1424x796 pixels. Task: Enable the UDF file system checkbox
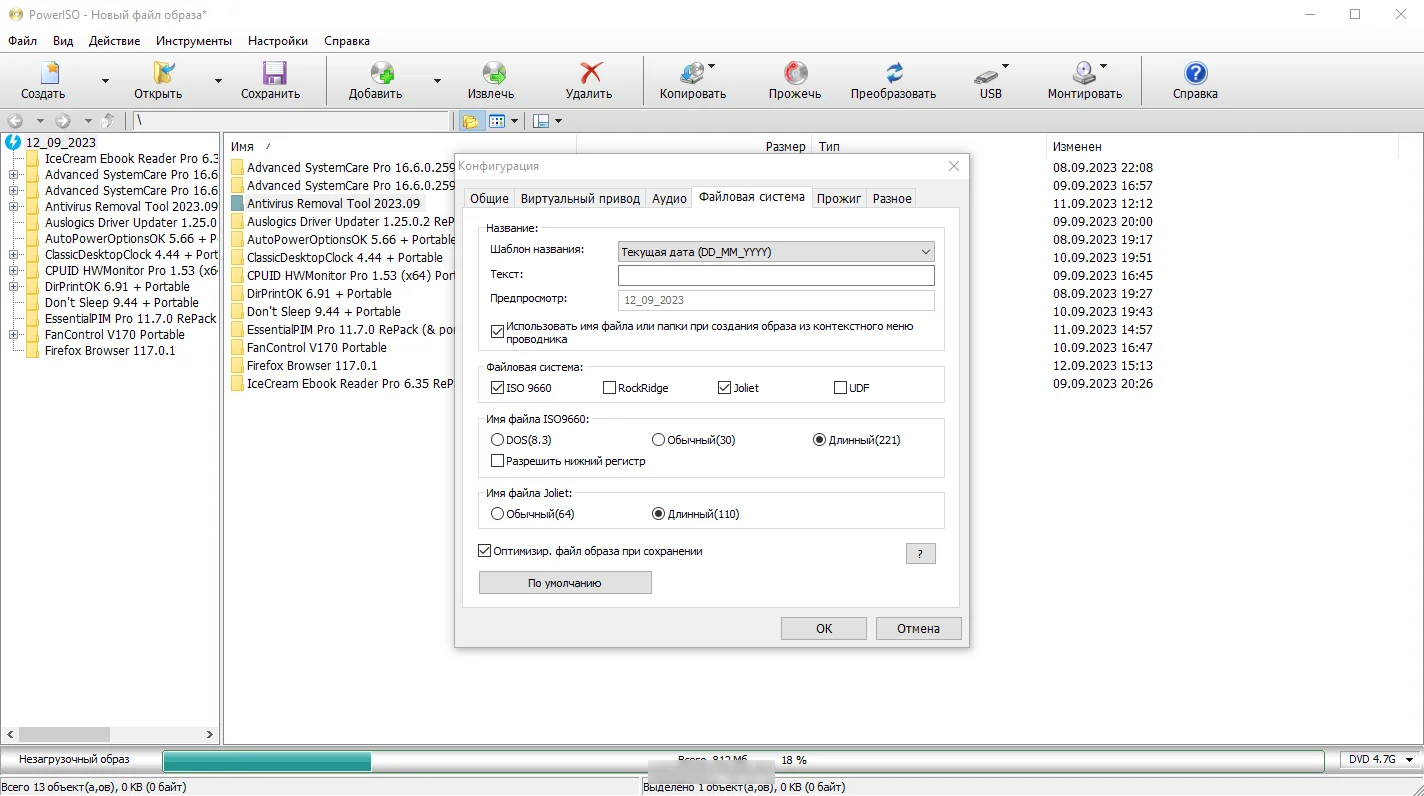840,388
